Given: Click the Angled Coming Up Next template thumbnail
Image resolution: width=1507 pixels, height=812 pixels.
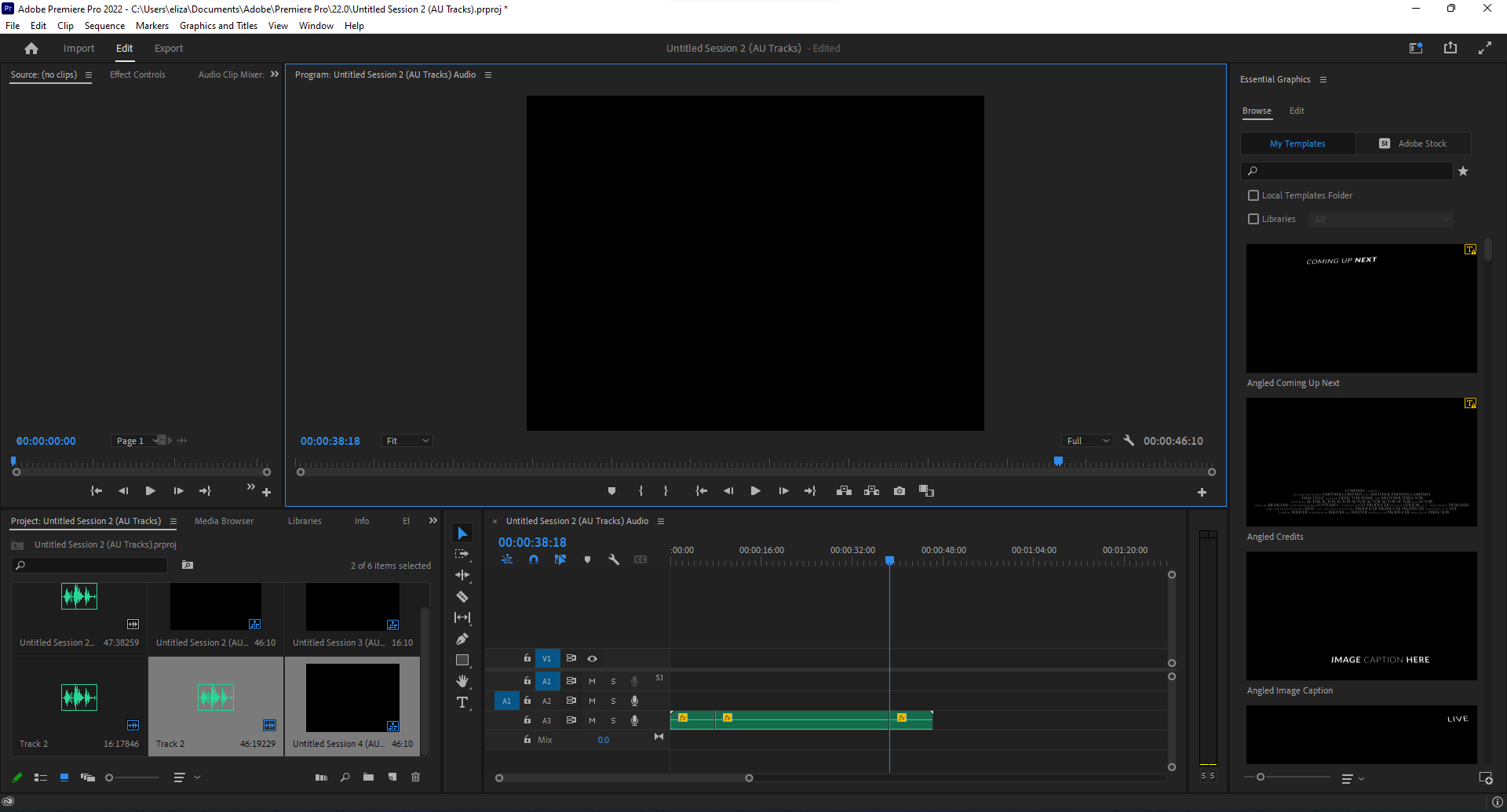Looking at the screenshot, I should click(x=1361, y=308).
